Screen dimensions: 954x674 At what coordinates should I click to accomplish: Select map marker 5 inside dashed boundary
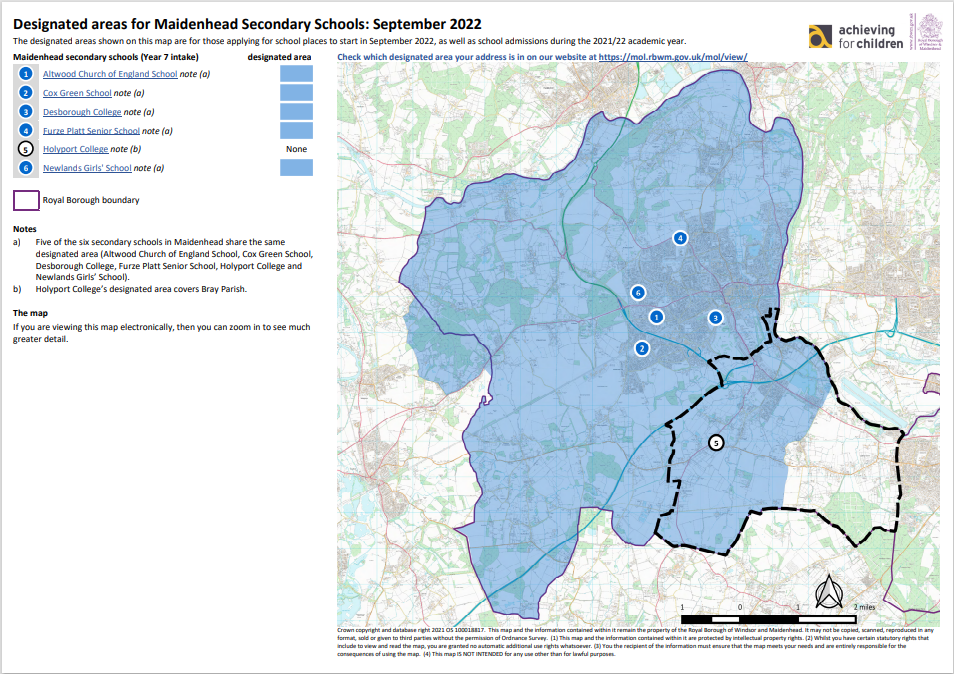[716, 442]
